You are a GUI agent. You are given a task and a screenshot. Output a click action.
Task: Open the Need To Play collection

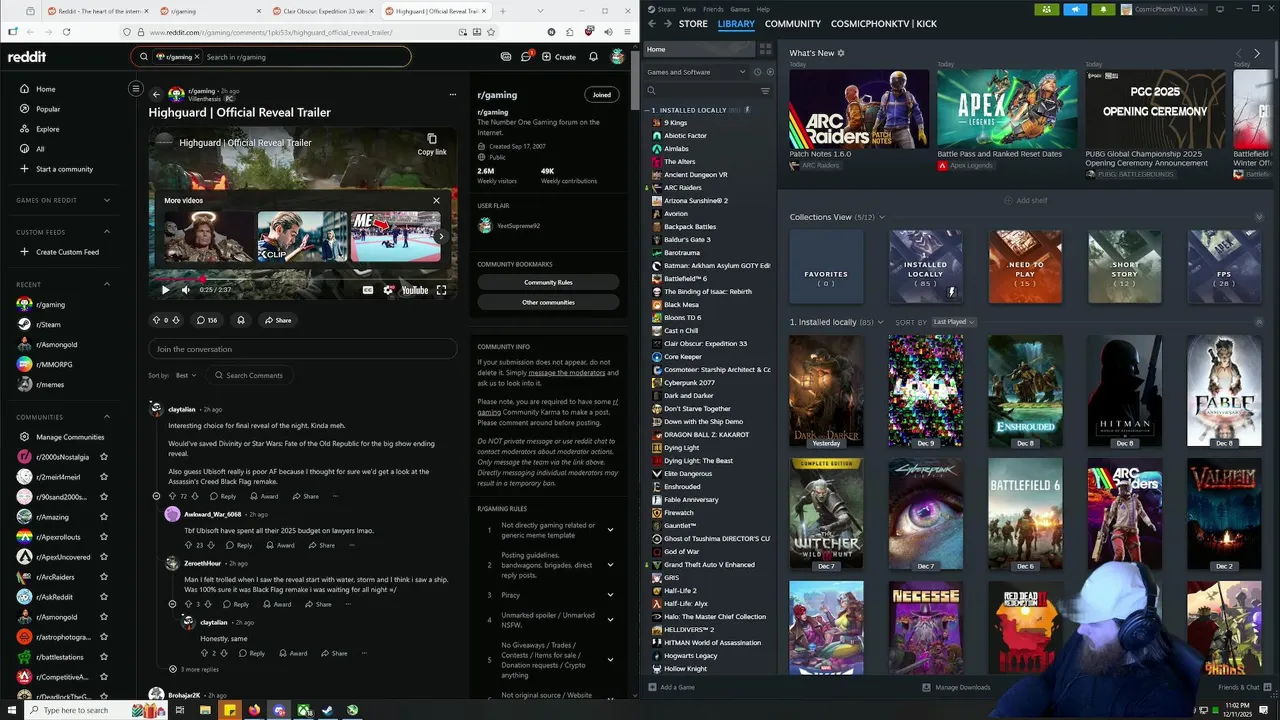click(1025, 267)
